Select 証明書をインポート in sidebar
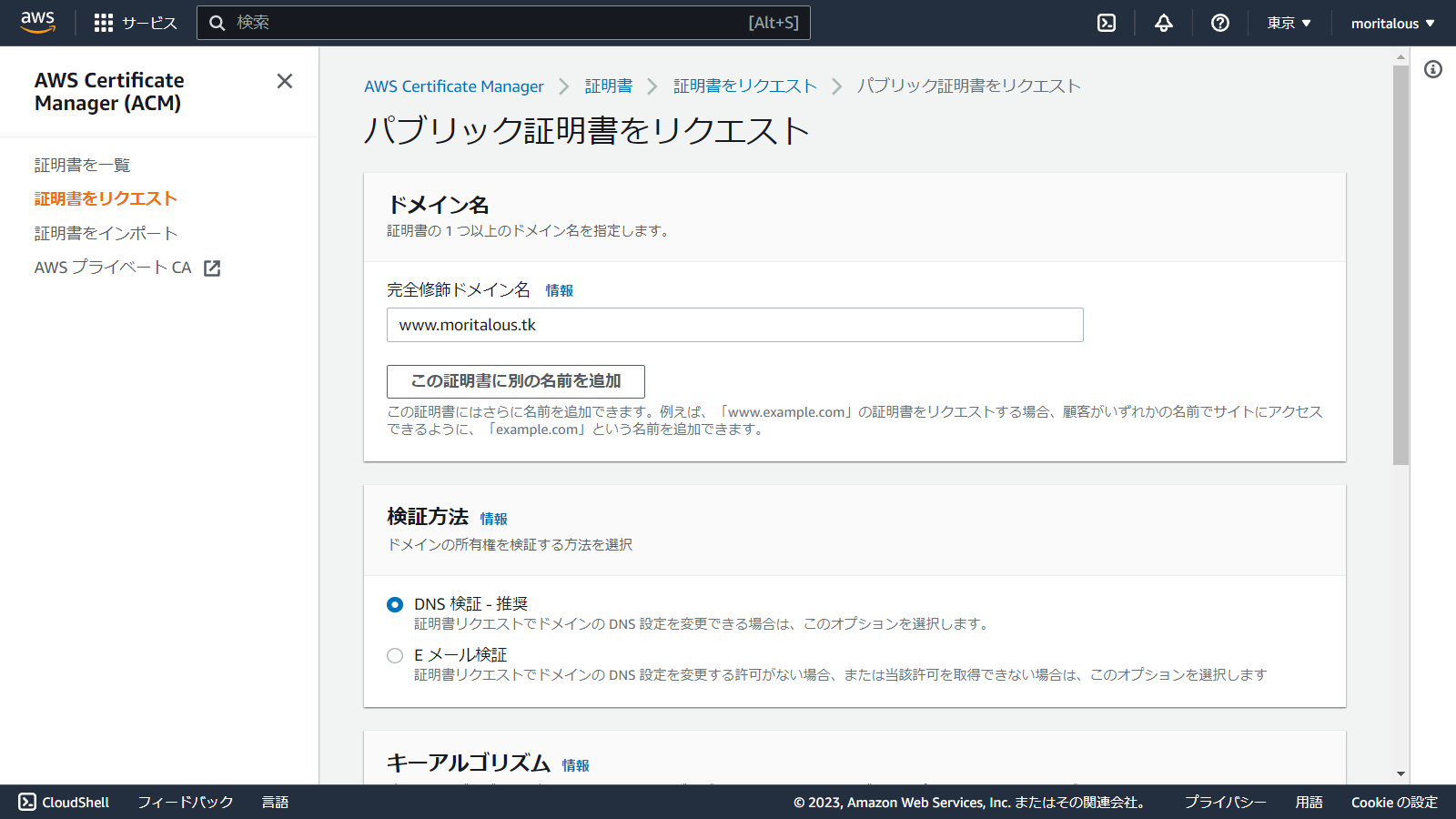Screen dimensions: 1456x819 [106, 233]
